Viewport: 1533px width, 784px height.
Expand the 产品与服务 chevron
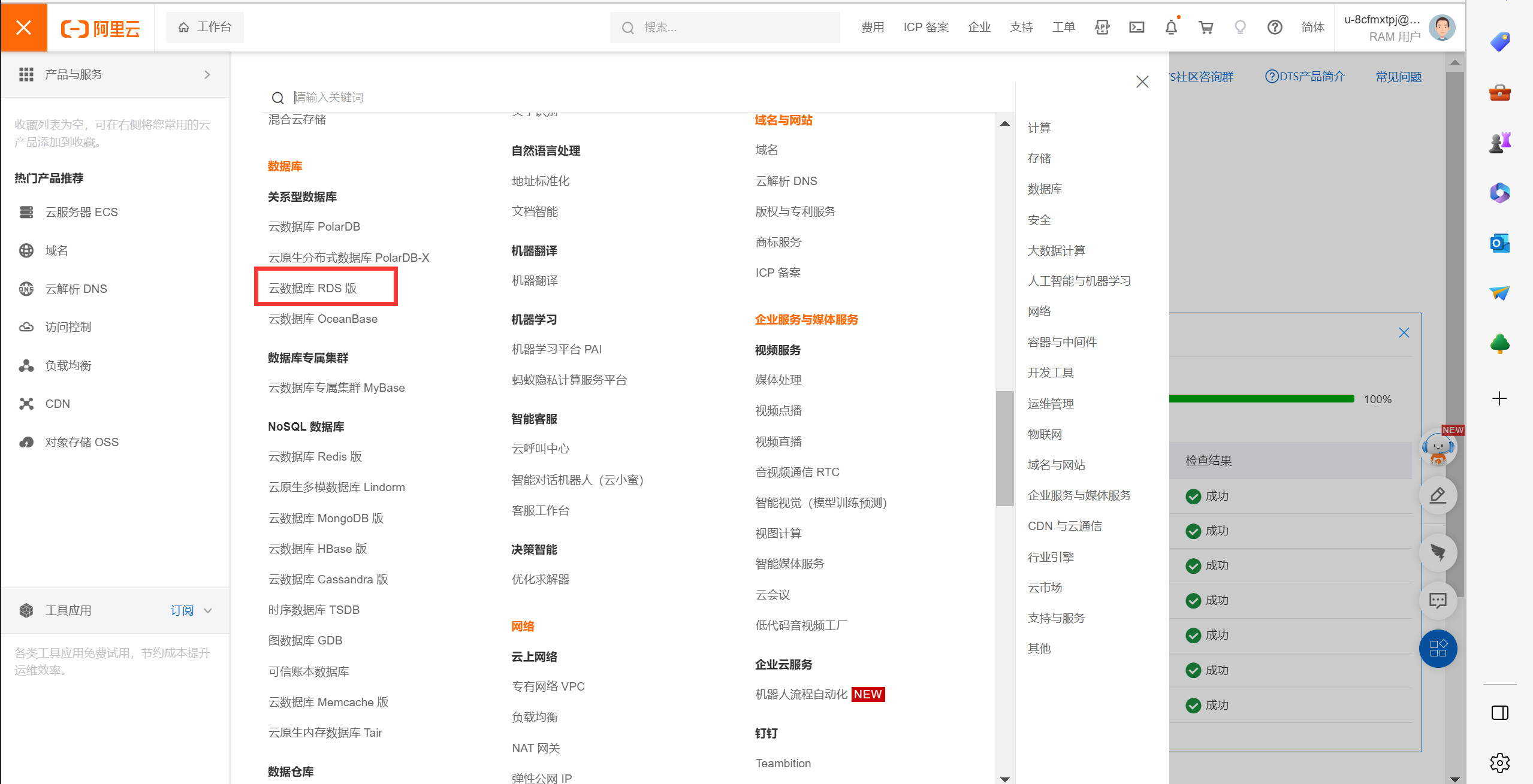[207, 74]
